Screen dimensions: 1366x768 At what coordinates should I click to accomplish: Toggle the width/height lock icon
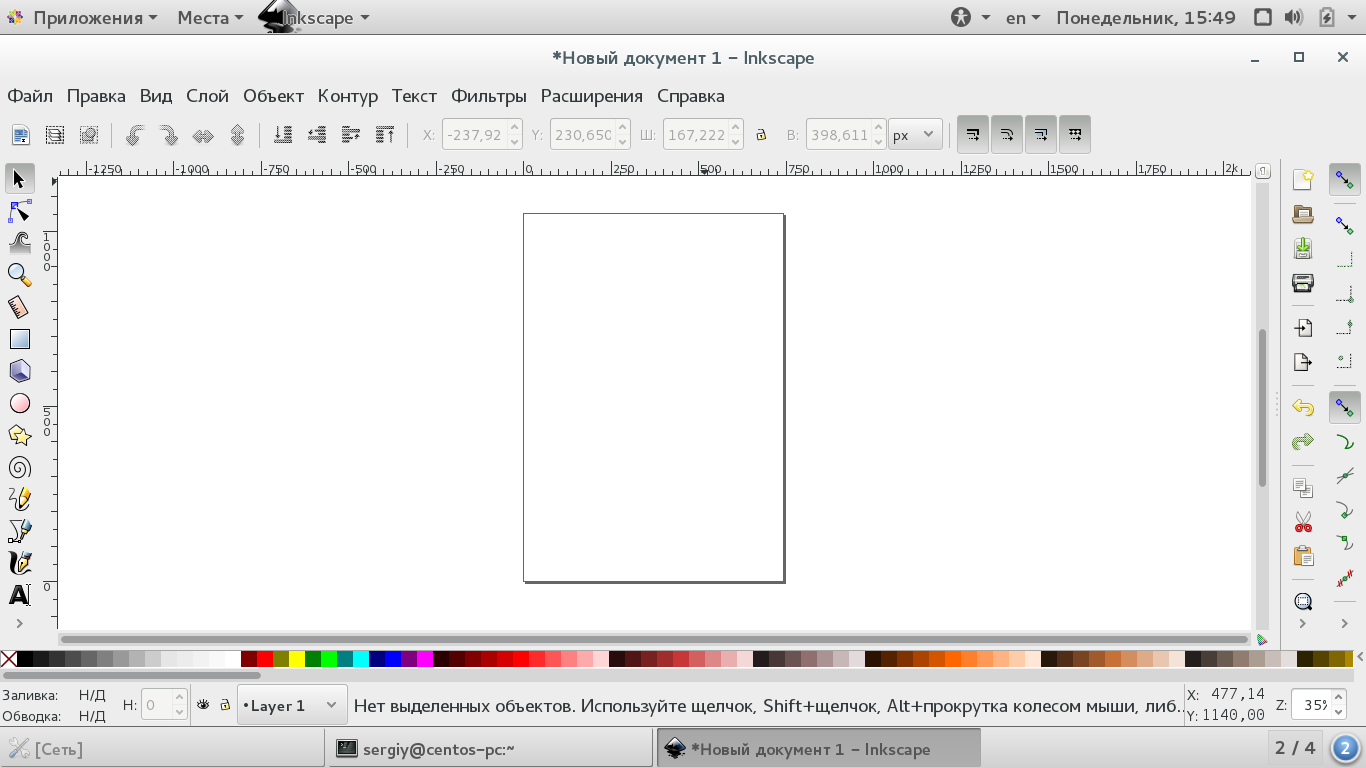[761, 134]
